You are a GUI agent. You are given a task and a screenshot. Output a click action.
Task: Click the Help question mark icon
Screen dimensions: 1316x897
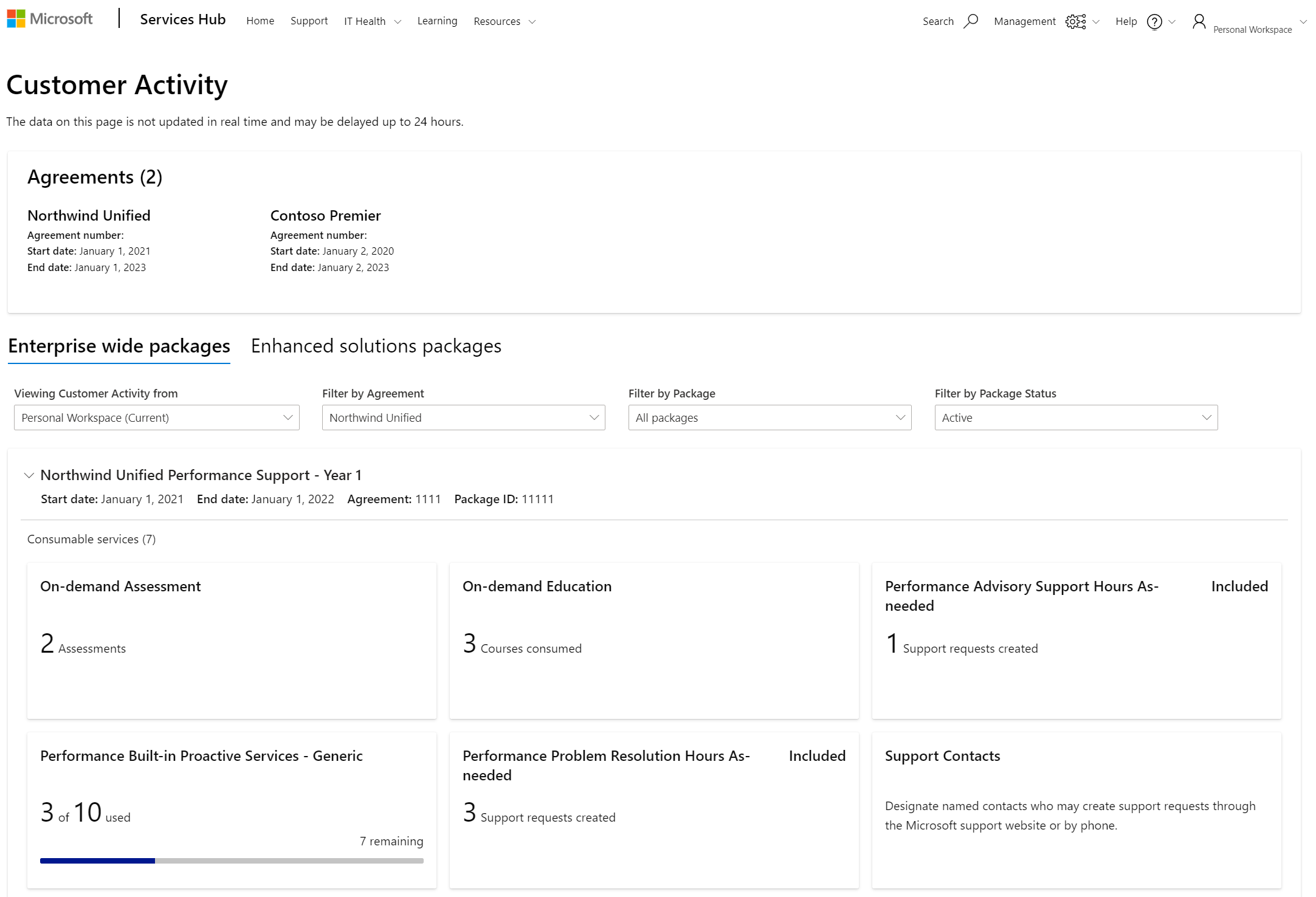tap(1155, 20)
